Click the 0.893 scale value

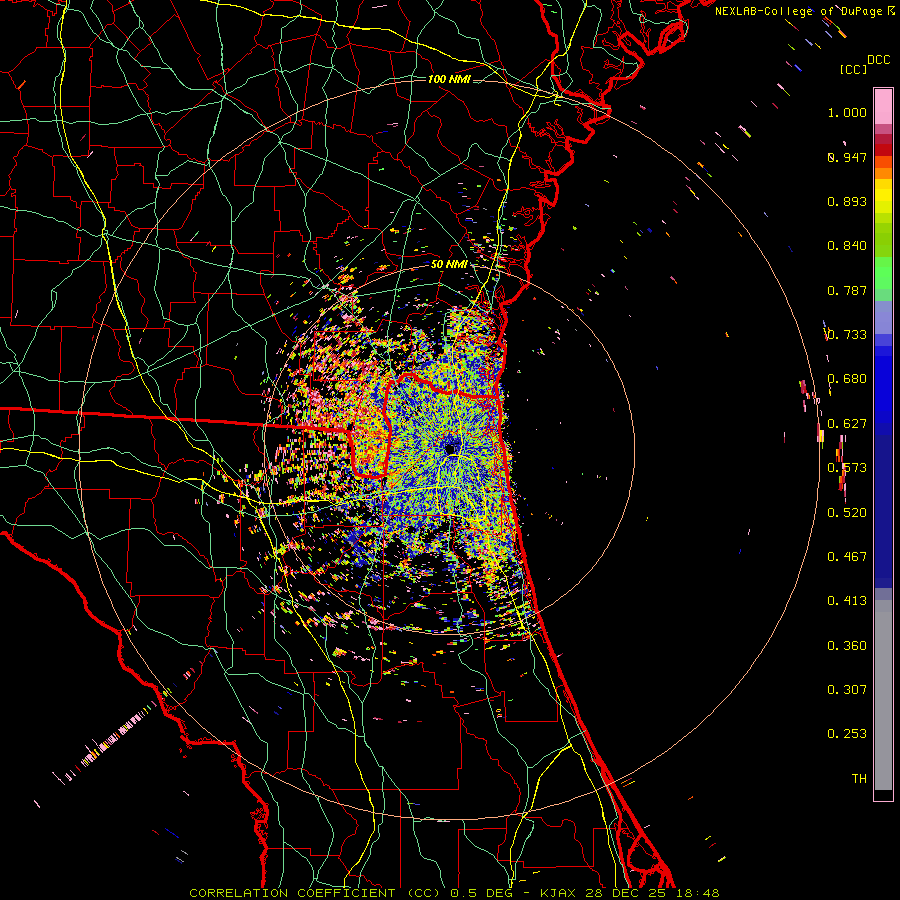pyautogui.click(x=847, y=201)
